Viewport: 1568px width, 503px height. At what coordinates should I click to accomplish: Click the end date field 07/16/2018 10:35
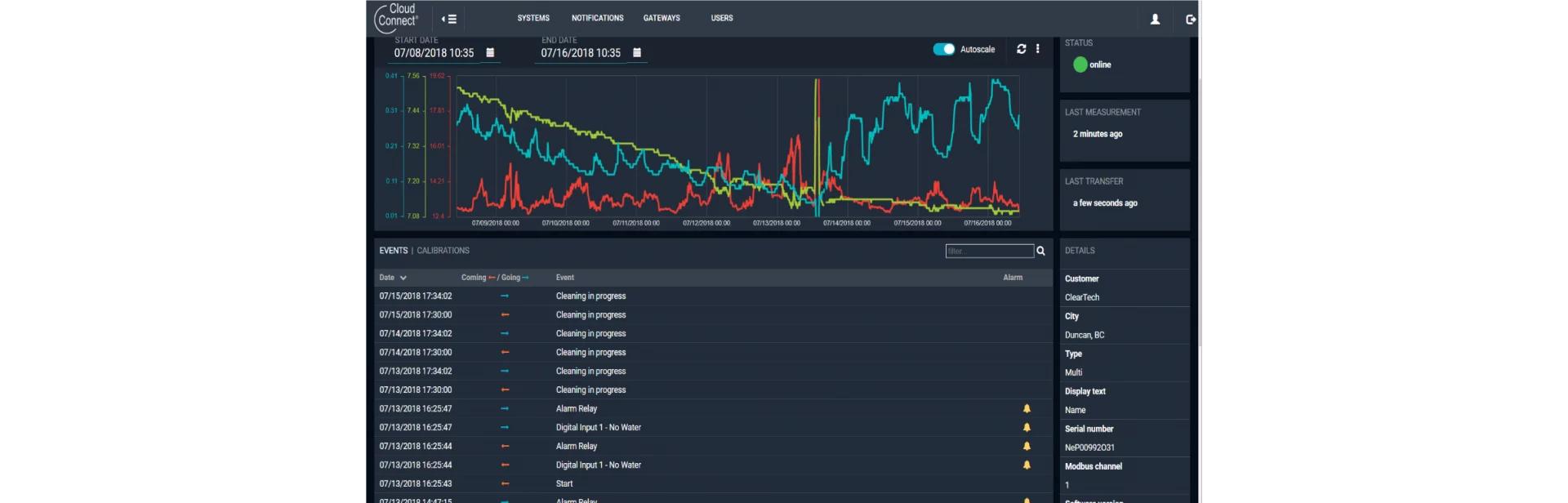[581, 53]
